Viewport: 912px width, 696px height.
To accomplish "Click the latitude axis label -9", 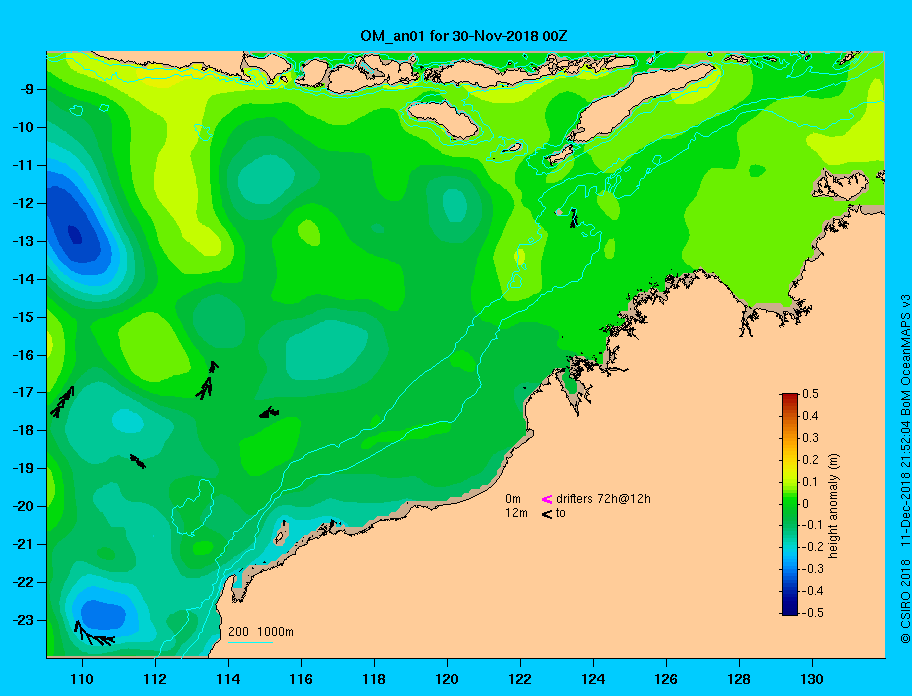I will [26, 90].
